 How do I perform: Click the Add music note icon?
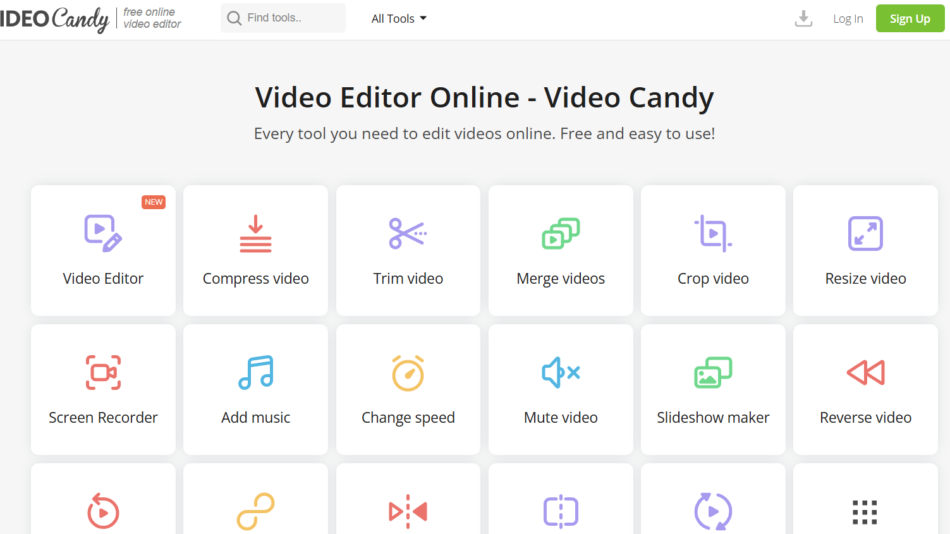pyautogui.click(x=256, y=372)
